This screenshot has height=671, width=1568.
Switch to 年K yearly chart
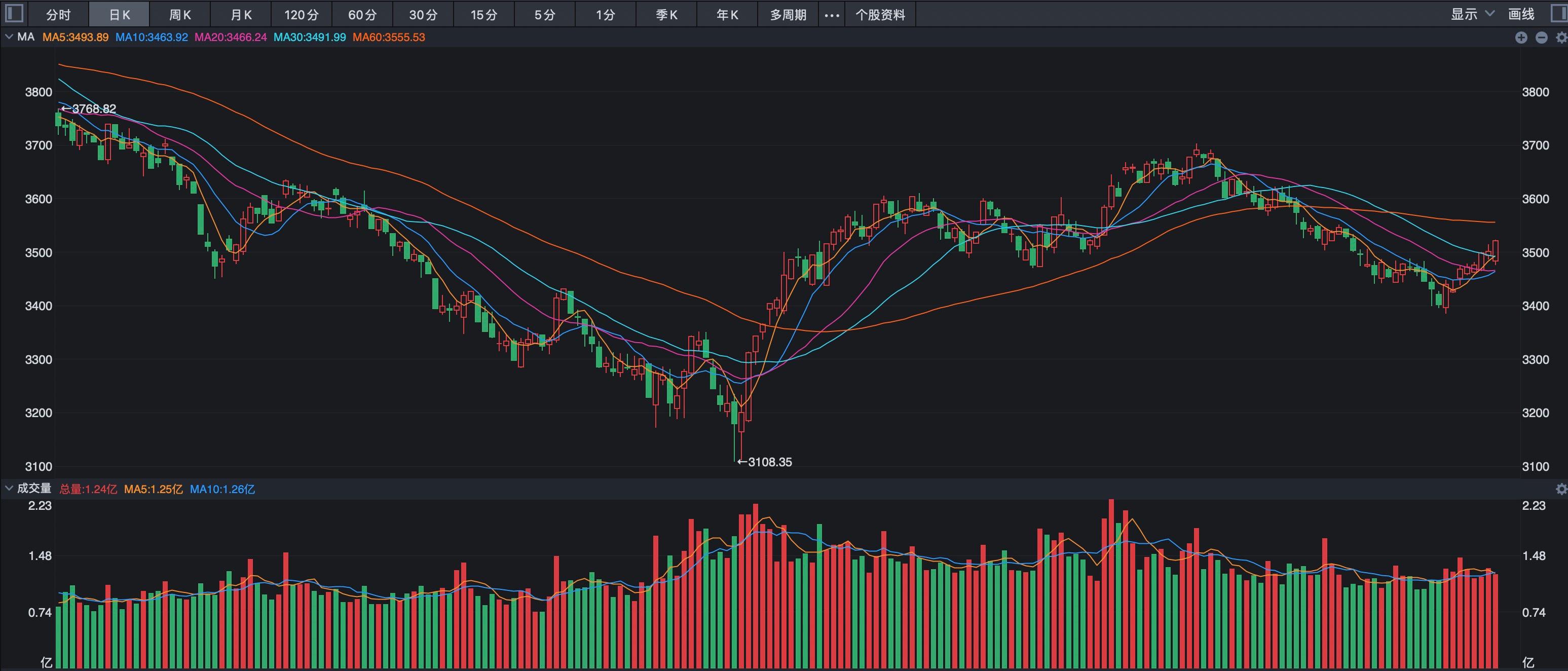pyautogui.click(x=727, y=15)
